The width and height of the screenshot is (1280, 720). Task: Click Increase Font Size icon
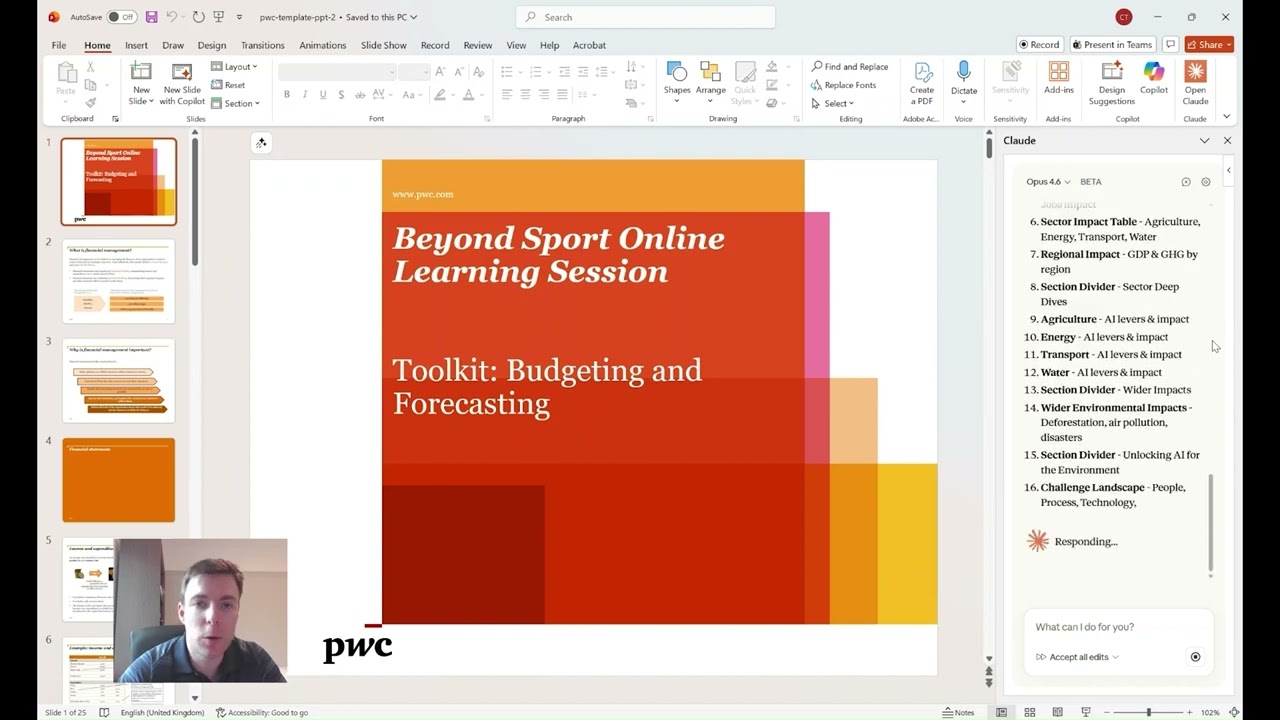(x=440, y=72)
